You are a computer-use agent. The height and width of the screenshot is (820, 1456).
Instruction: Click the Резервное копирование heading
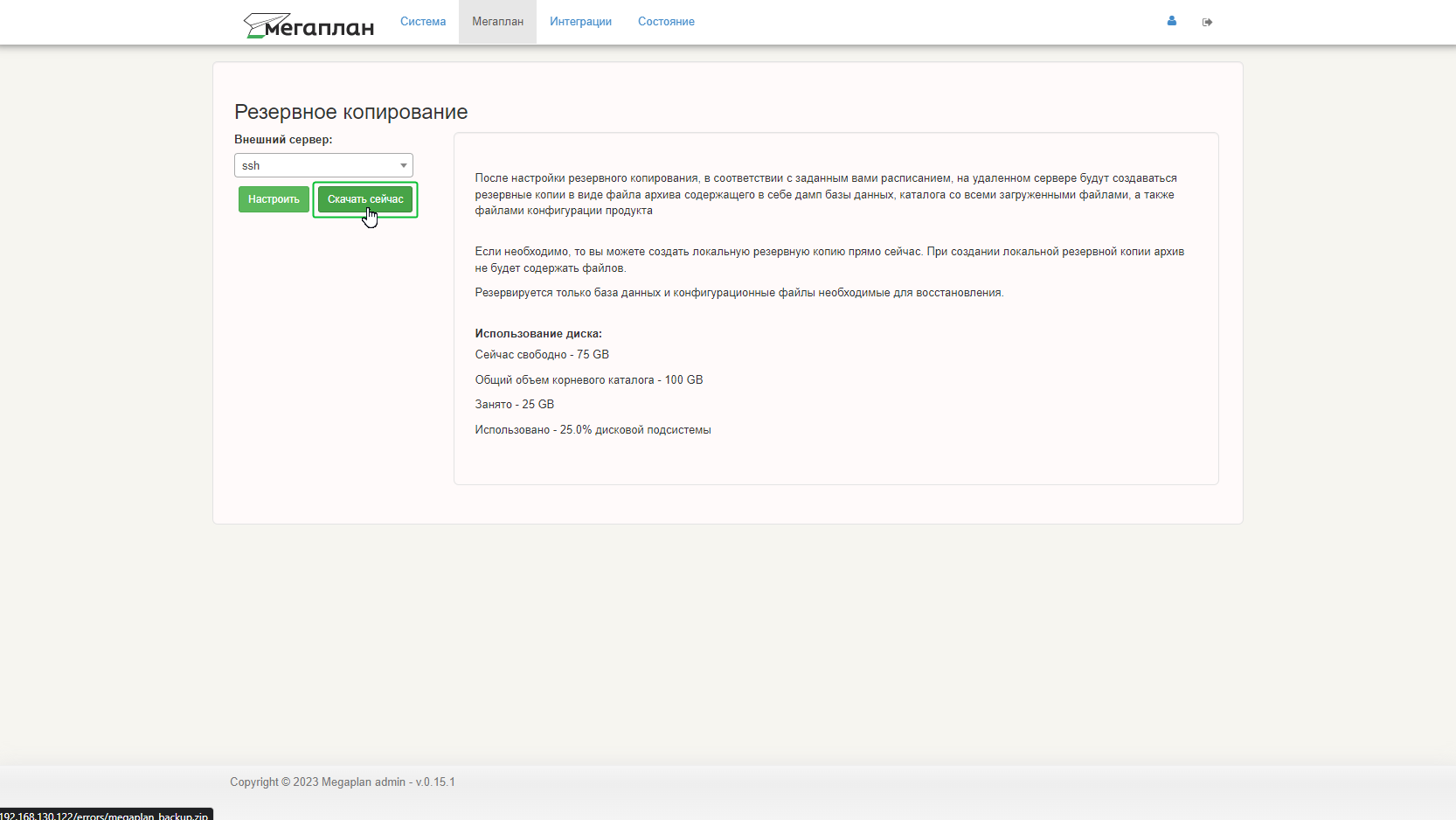pyautogui.click(x=350, y=112)
